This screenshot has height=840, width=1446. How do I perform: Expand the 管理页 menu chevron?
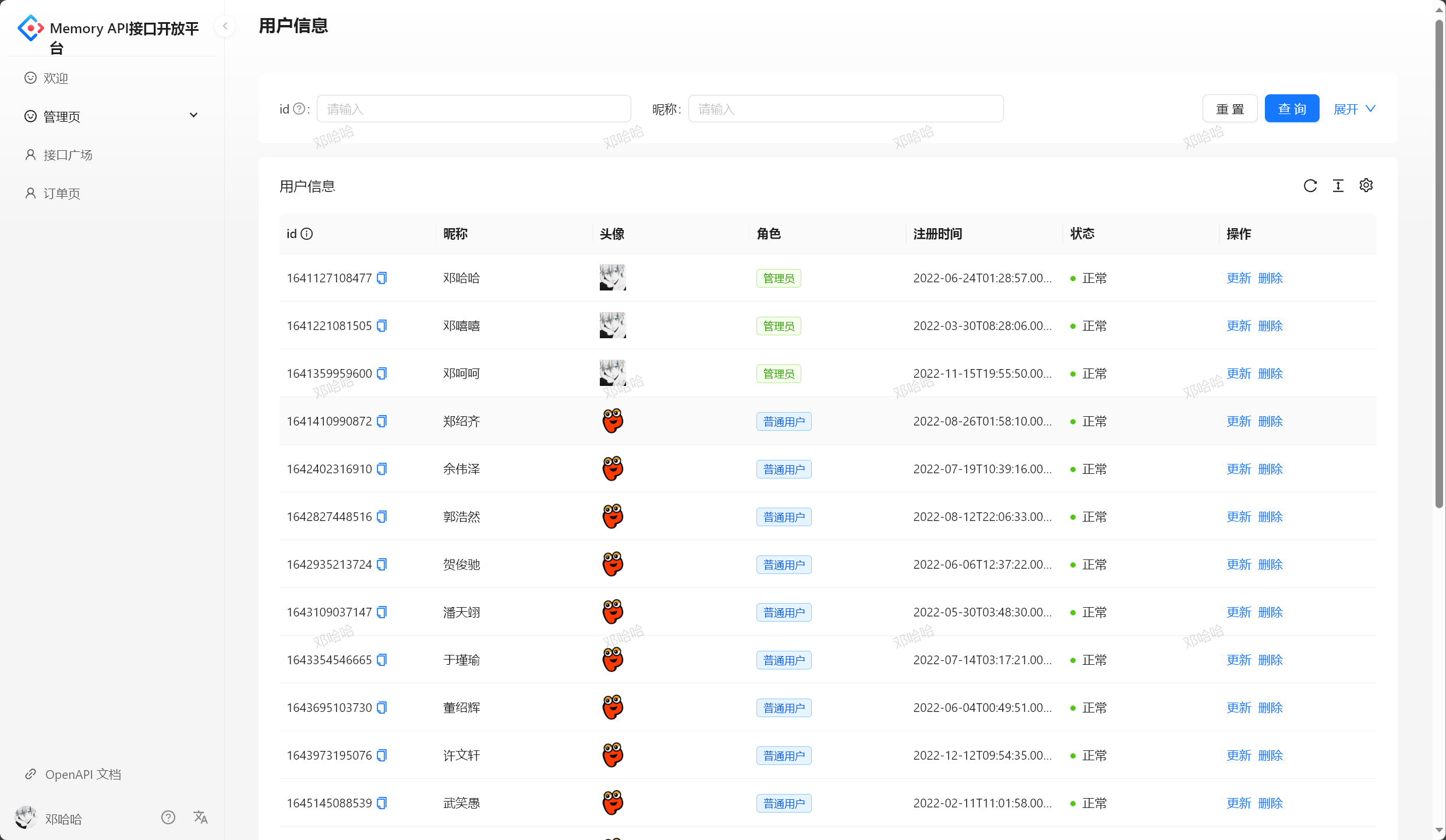coord(194,115)
